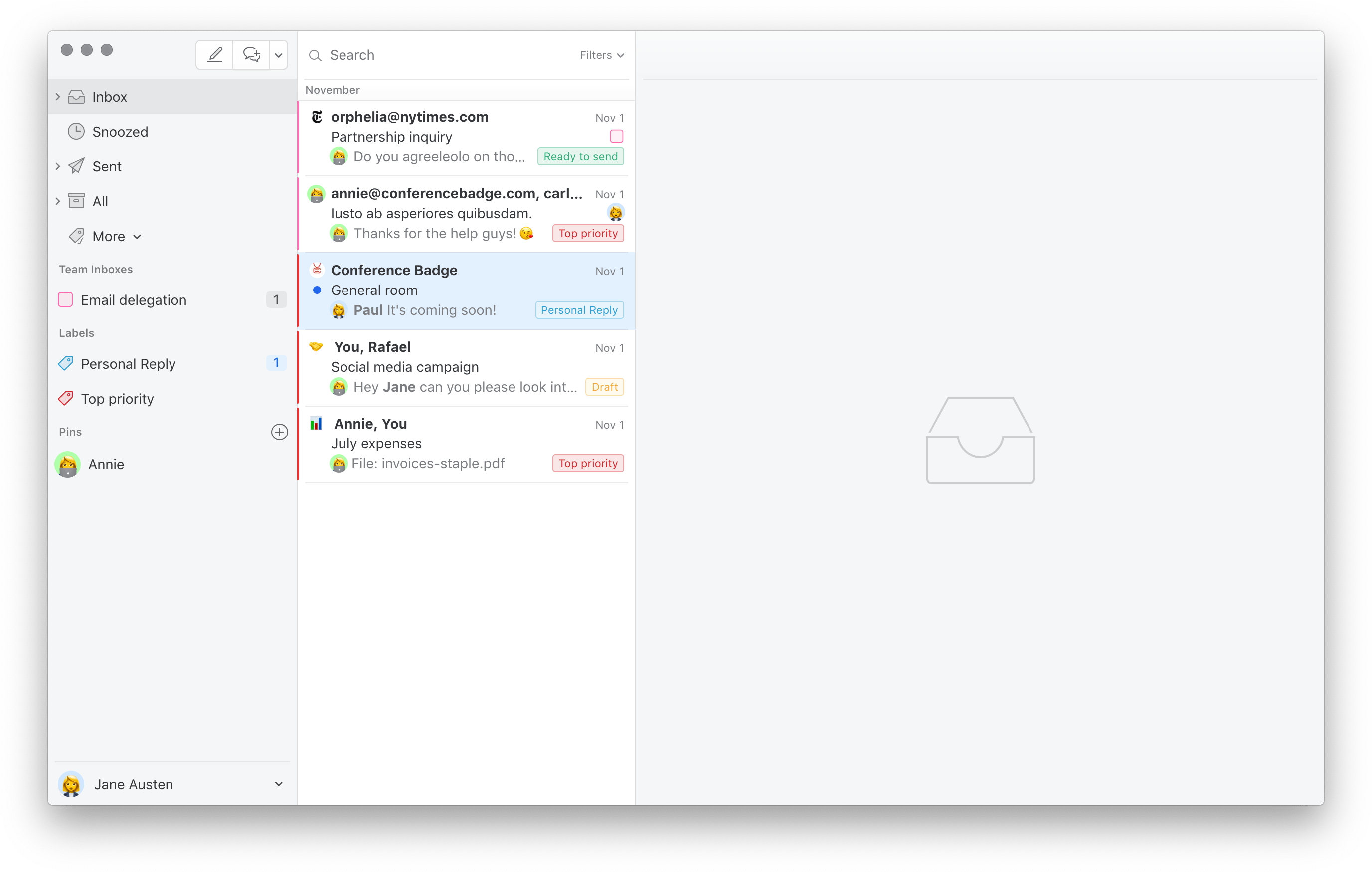Click Paul's avatar in General room preview
This screenshot has height=872, width=1372.
pyautogui.click(x=339, y=310)
